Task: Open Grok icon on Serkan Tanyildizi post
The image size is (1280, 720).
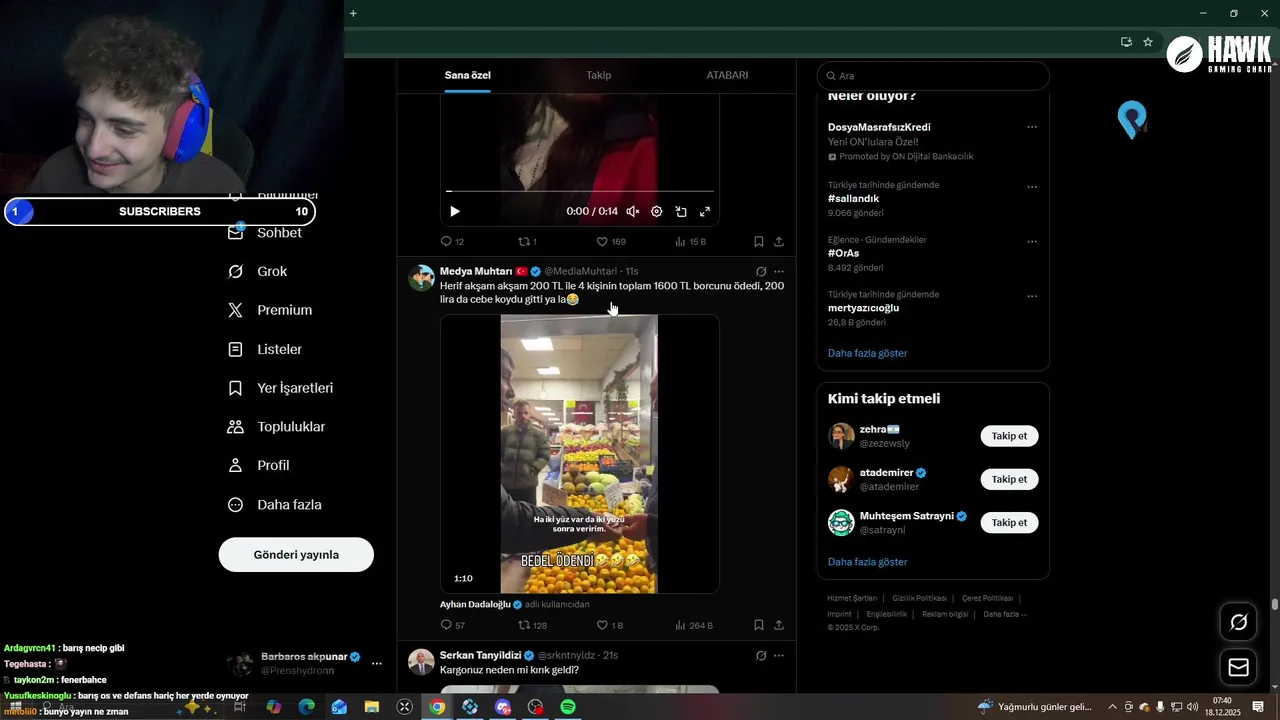Action: [761, 655]
